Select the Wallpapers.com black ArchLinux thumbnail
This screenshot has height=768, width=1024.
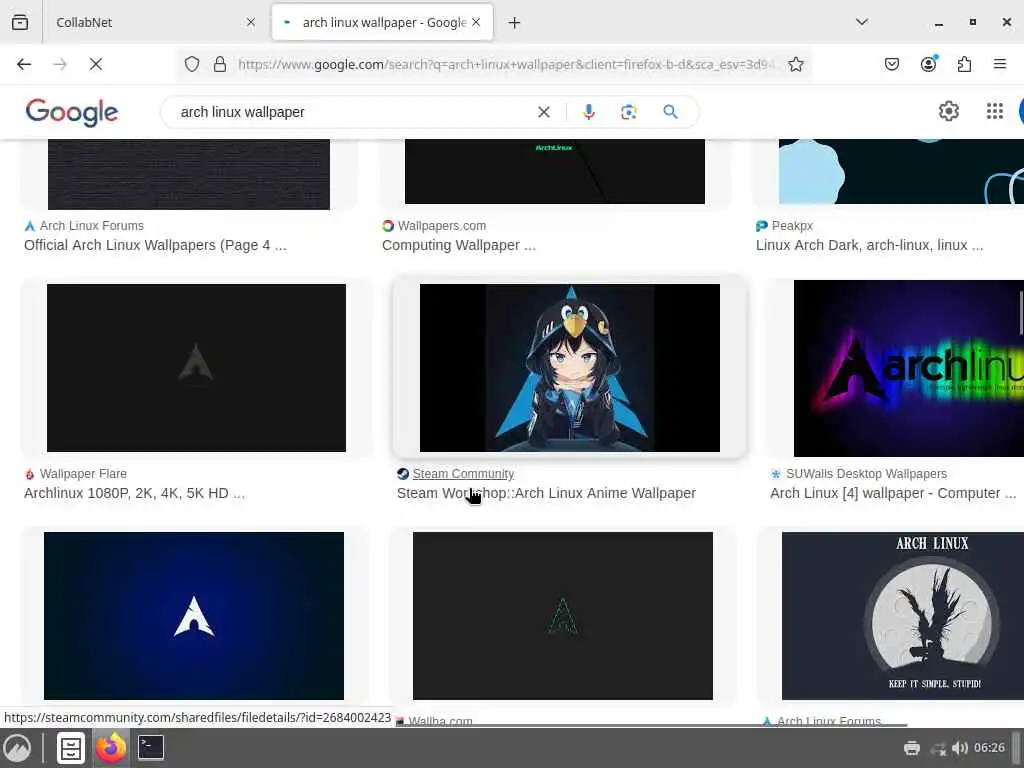coord(554,172)
